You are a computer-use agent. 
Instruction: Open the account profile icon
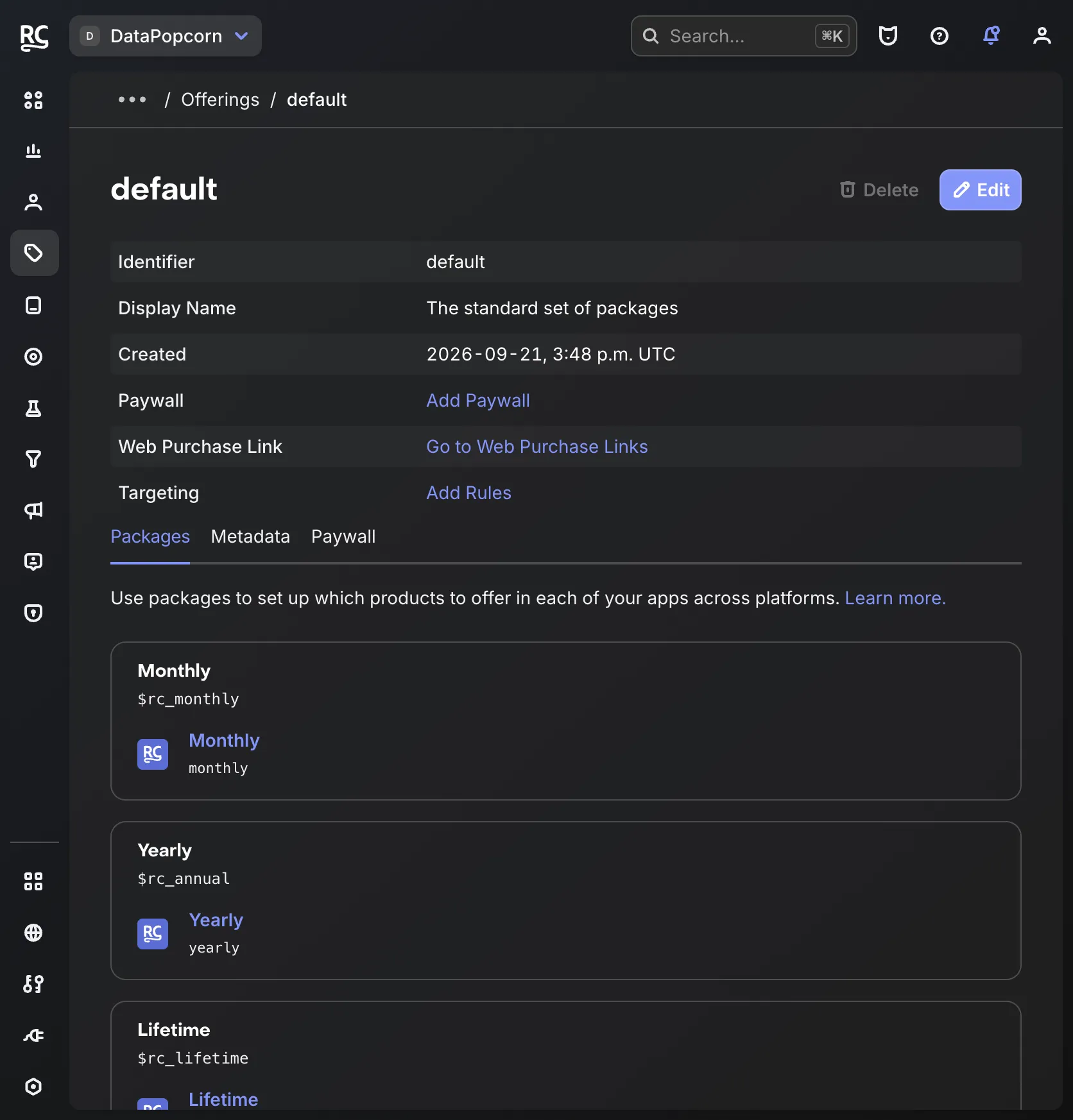[x=1042, y=36]
